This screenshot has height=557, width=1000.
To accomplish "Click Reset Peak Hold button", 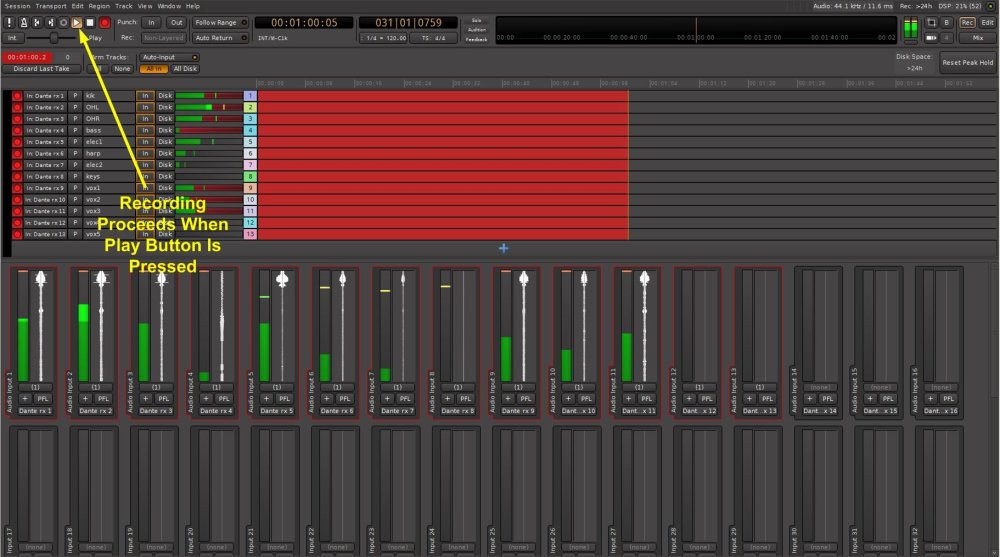I will [x=967, y=63].
